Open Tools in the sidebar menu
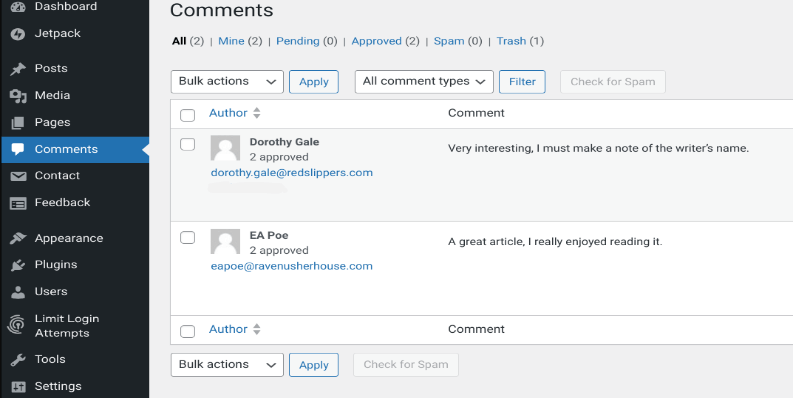The height and width of the screenshot is (398, 793). point(50,359)
